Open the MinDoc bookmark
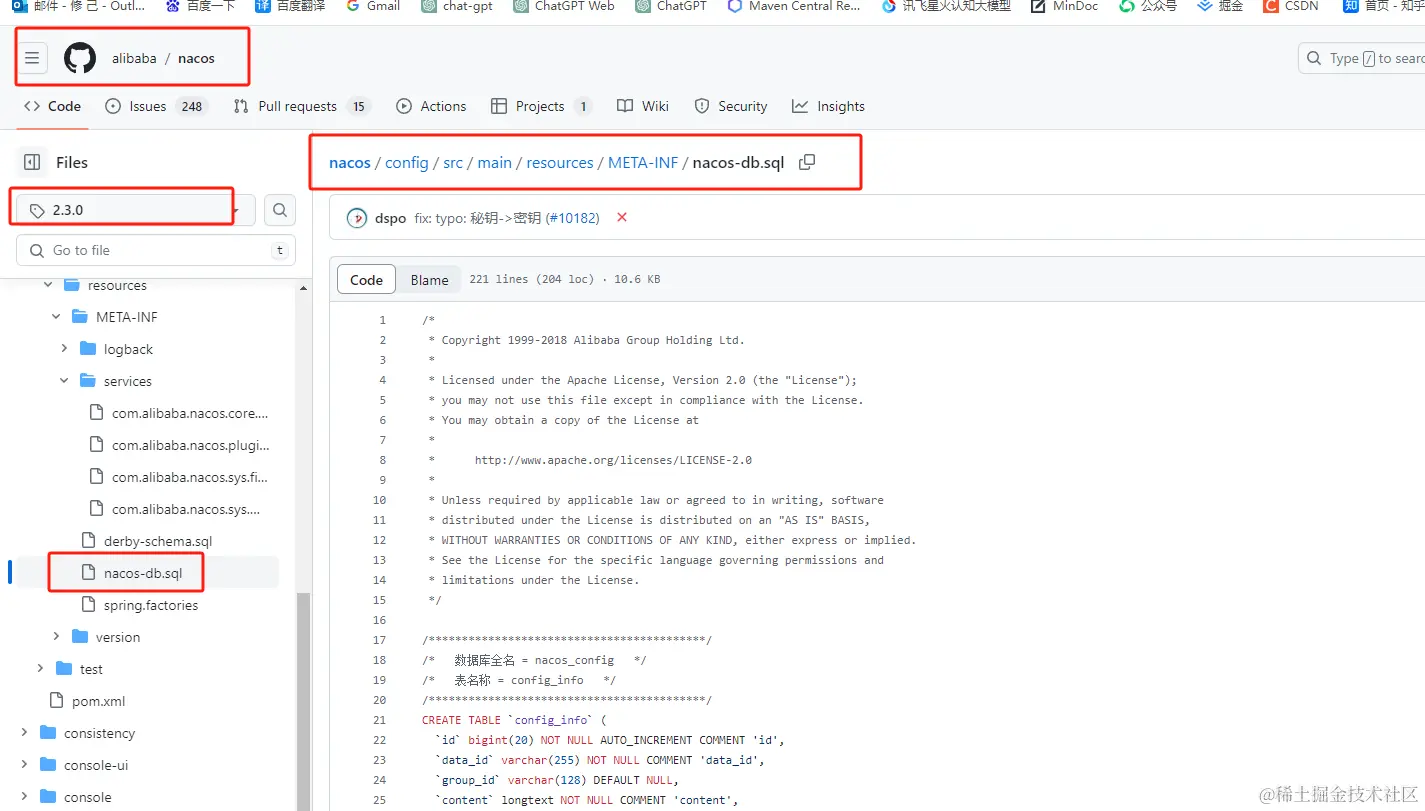 (x=1065, y=6)
